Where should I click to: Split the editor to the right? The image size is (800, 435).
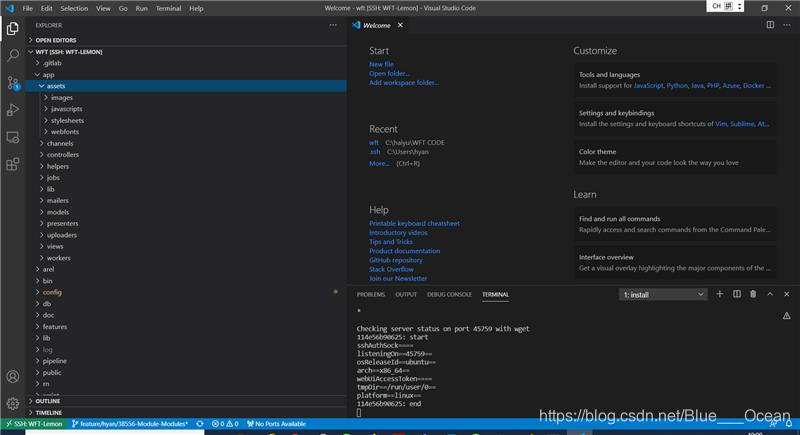click(770, 25)
